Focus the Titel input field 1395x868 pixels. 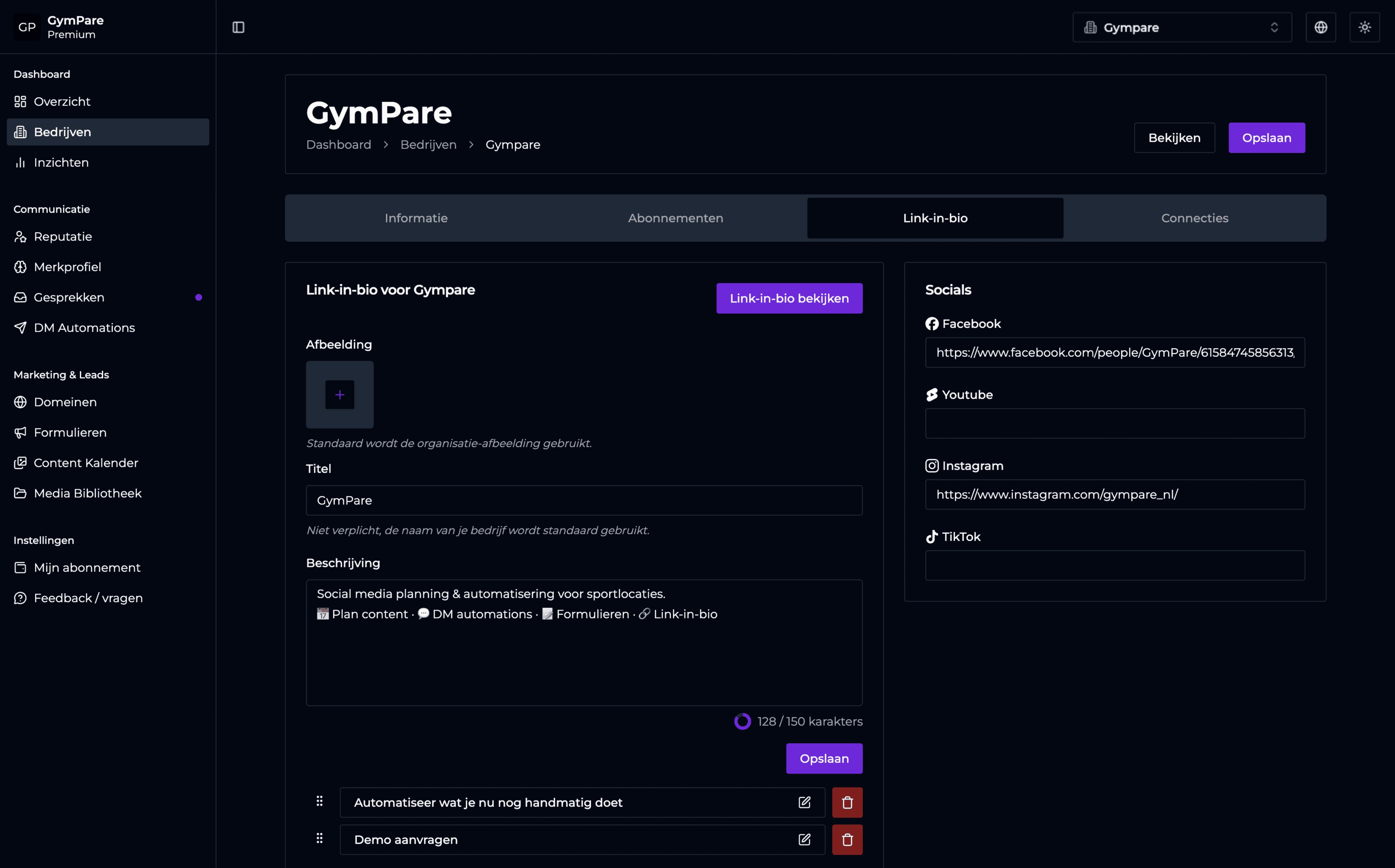pyautogui.click(x=584, y=500)
